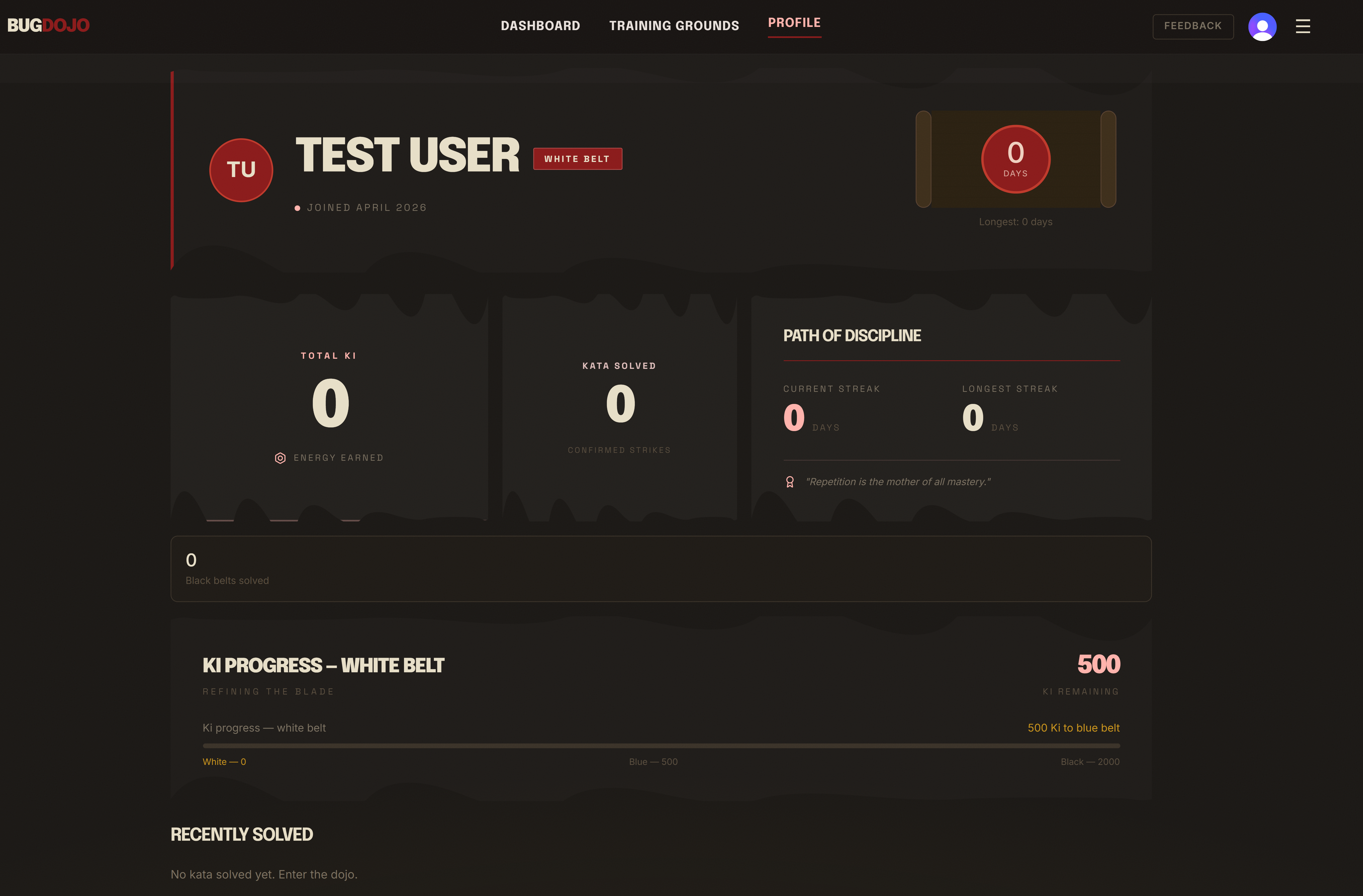Select the Profile nav tab
Image resolution: width=1363 pixels, height=896 pixels.
click(794, 23)
